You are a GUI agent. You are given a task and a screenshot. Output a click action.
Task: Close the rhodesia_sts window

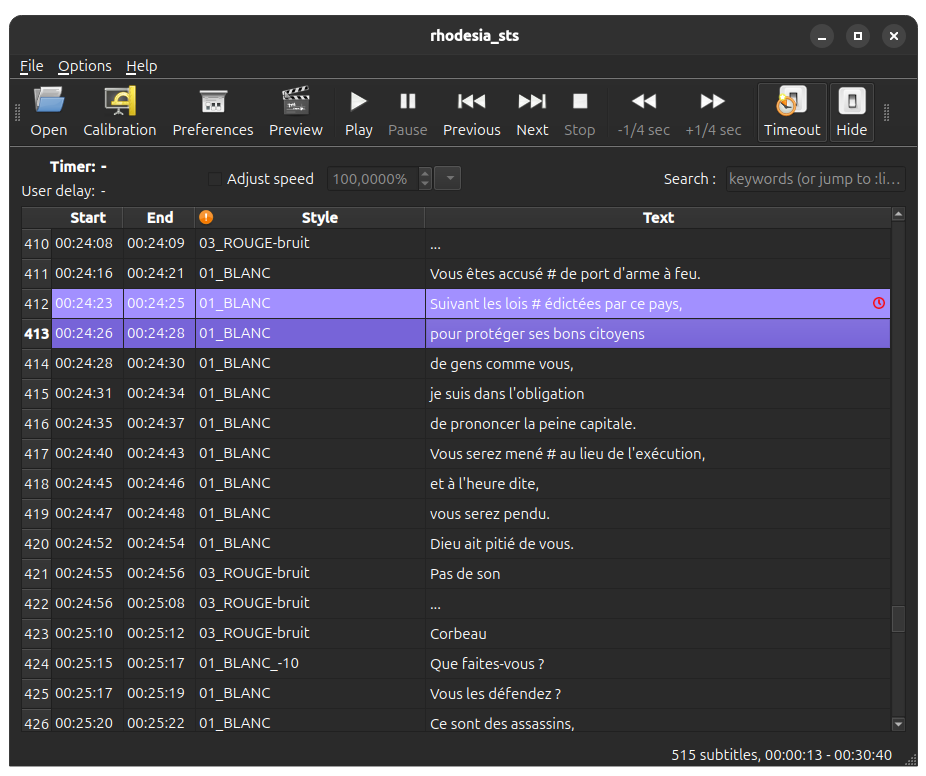pyautogui.click(x=894, y=36)
